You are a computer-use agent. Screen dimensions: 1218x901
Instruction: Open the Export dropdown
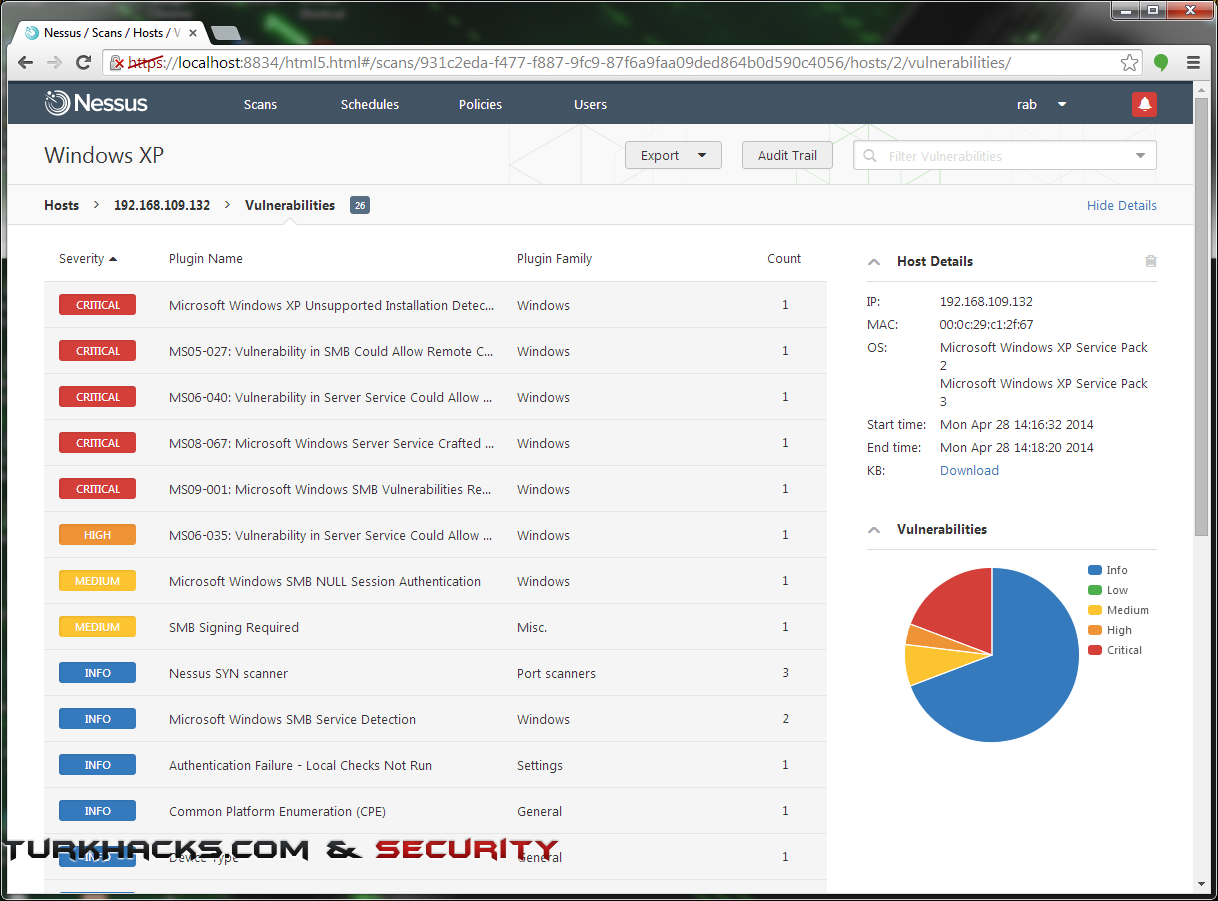(673, 155)
